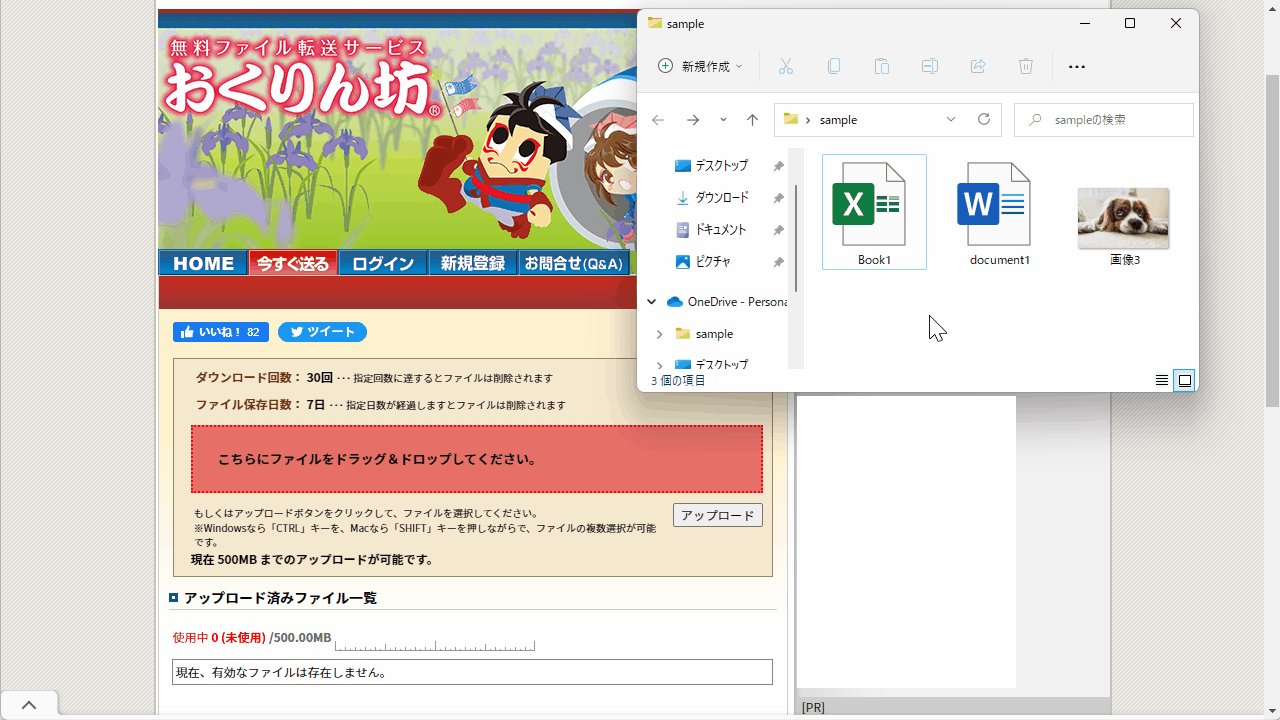The height and width of the screenshot is (720, 1280).
Task: Focus the sampleの検索 search box
Action: pyautogui.click(x=1104, y=120)
